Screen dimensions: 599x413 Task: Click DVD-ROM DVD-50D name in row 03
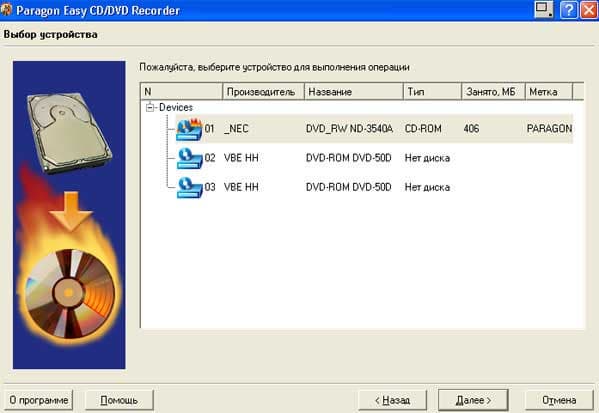(348, 187)
